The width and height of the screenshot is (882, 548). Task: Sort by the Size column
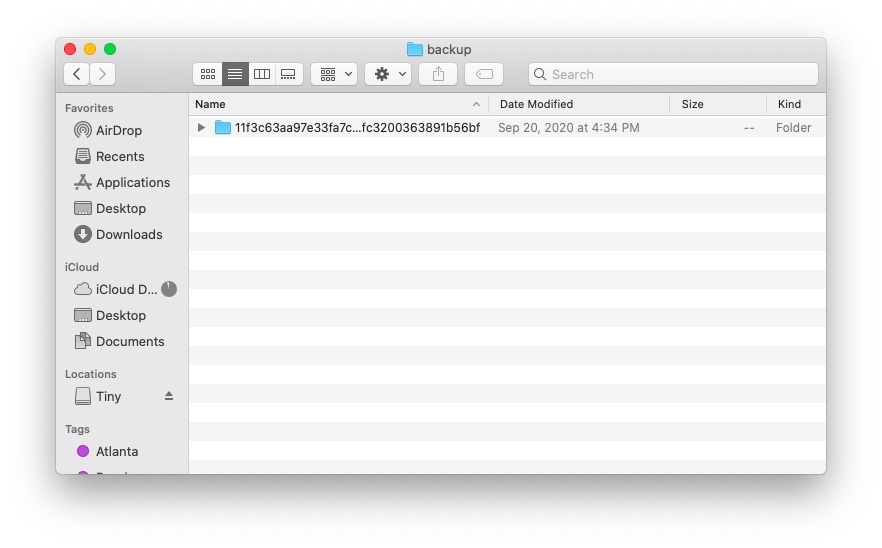click(x=718, y=104)
